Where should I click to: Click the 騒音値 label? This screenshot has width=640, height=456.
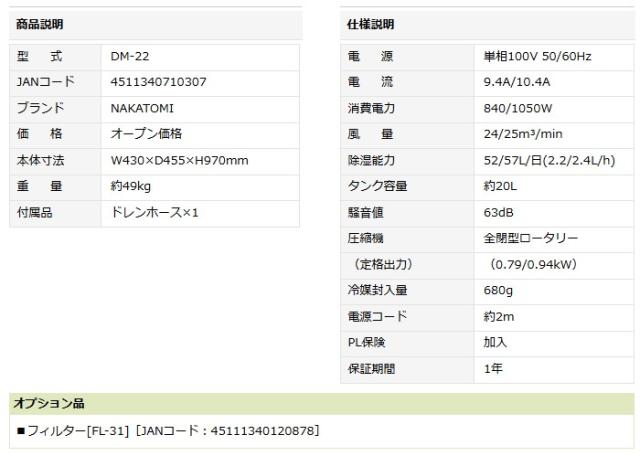(x=365, y=212)
